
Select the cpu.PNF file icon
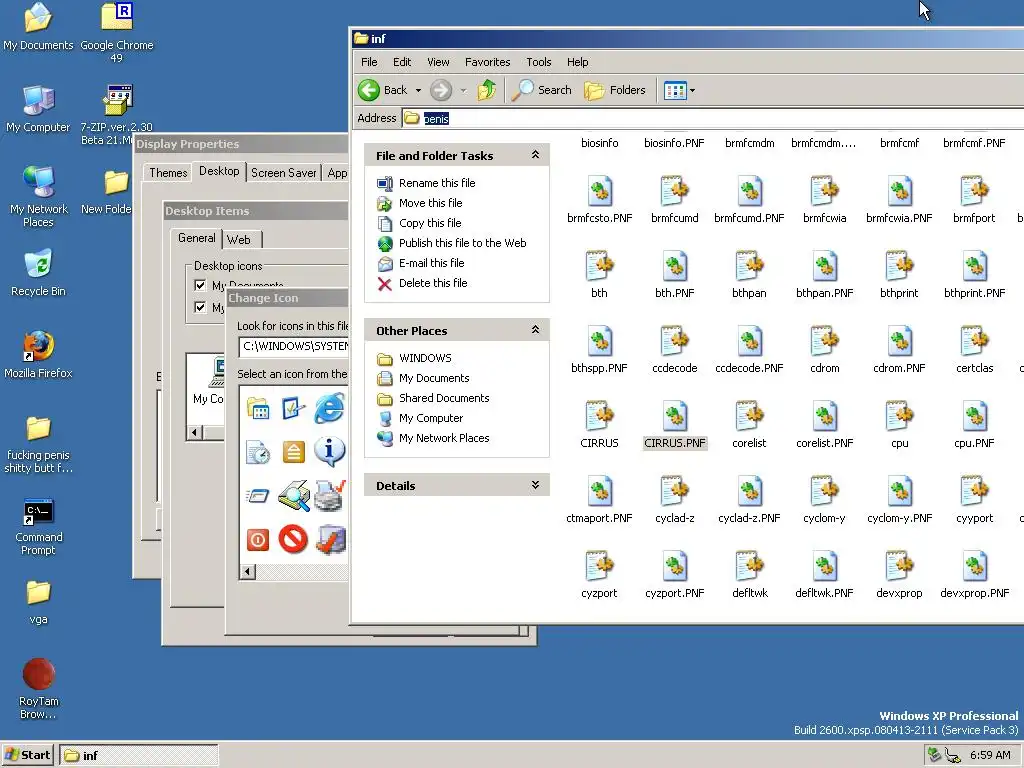[974, 416]
